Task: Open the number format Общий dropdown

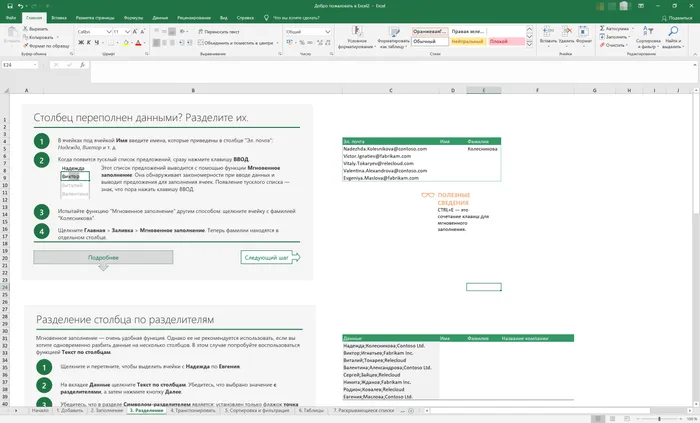Action: tap(328, 32)
